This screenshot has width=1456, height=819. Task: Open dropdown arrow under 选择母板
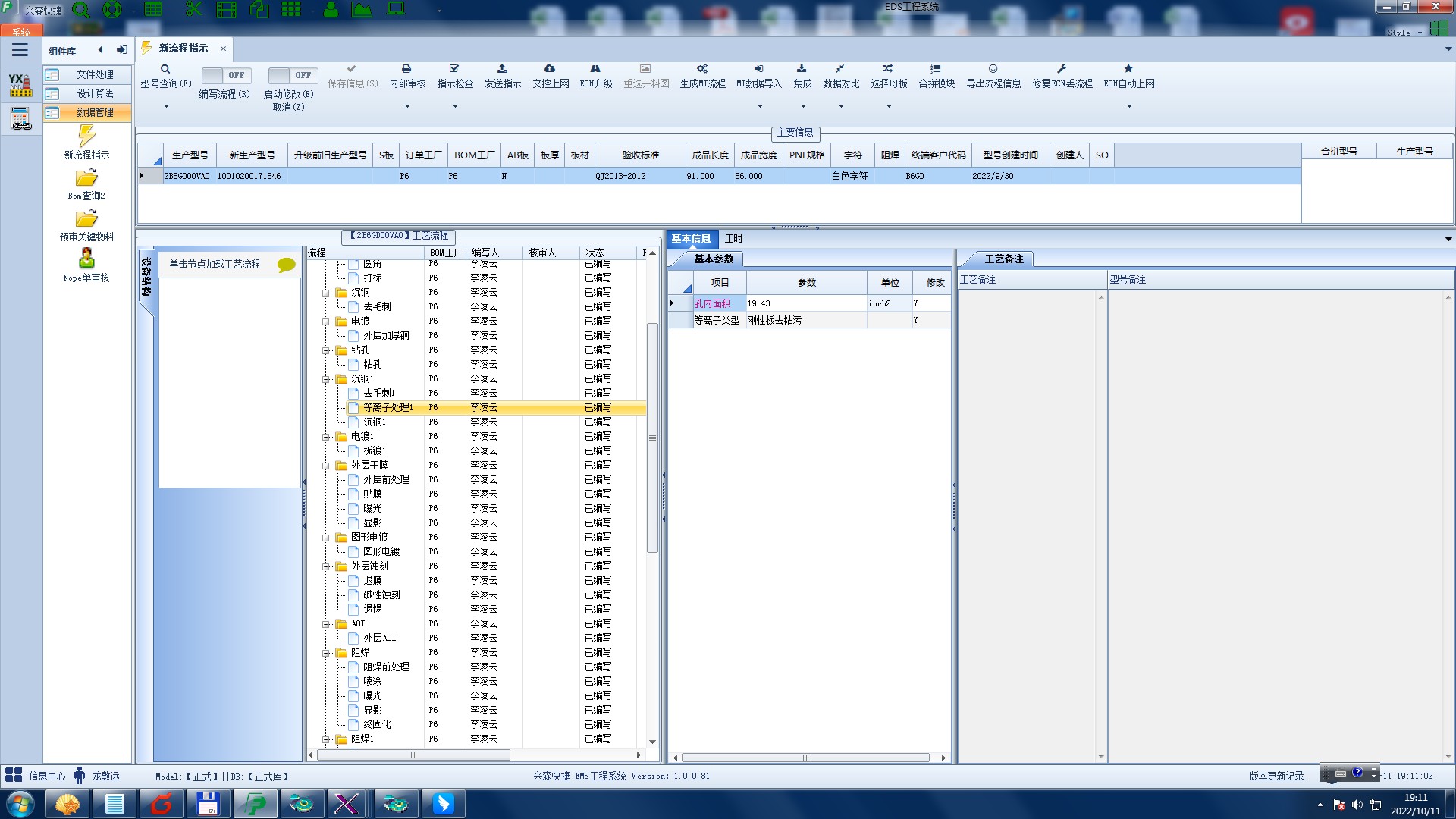coord(889,107)
